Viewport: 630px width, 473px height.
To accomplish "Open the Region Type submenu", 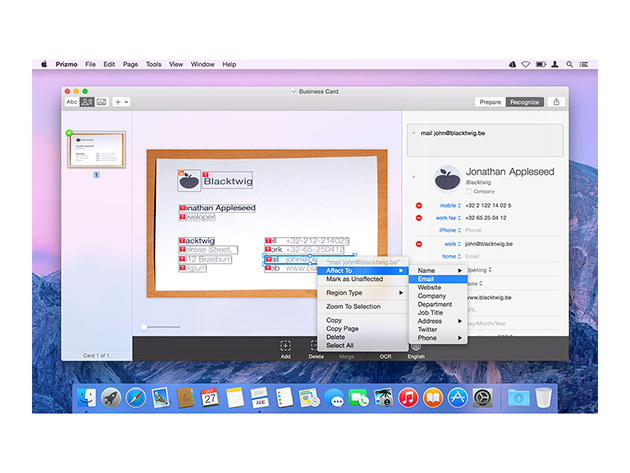I will click(x=363, y=293).
